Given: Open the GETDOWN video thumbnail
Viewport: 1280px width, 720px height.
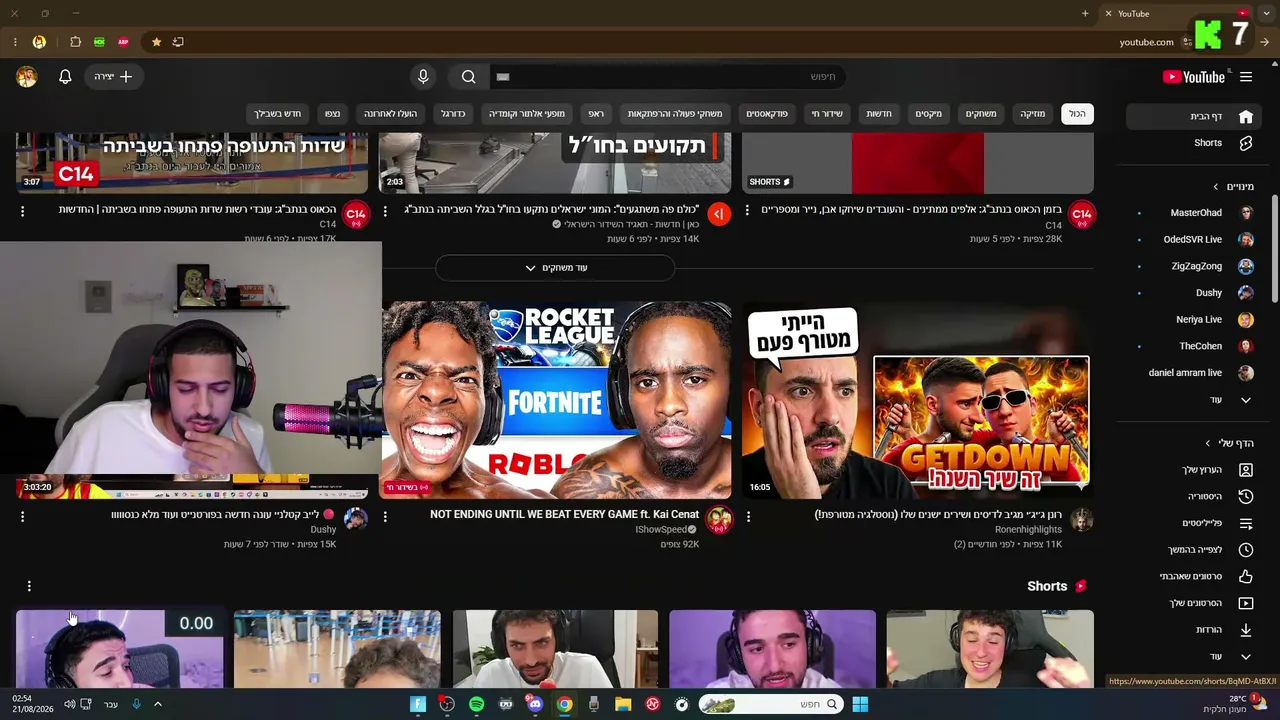Looking at the screenshot, I should click(918, 400).
